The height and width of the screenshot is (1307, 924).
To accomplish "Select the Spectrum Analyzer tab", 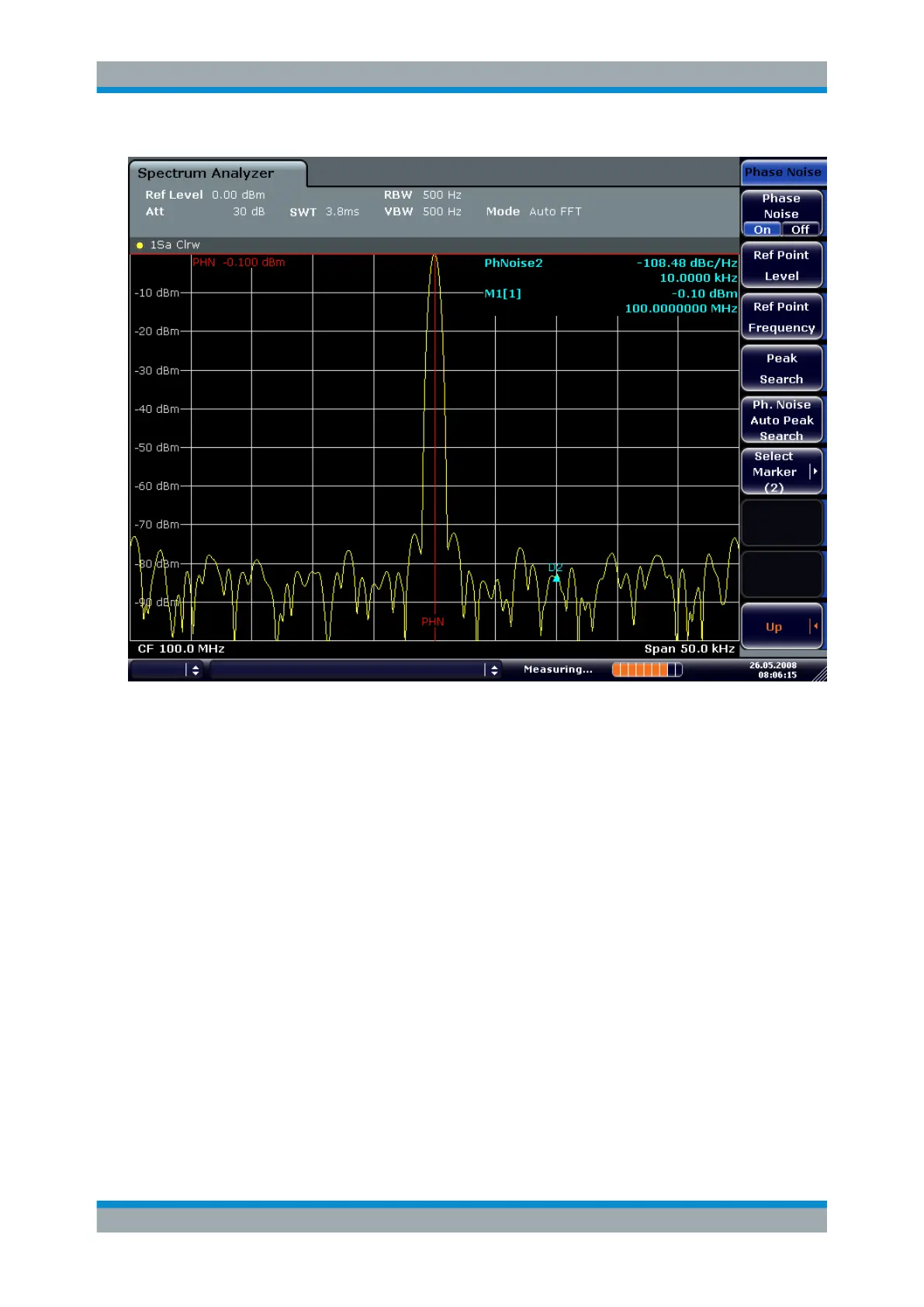I will point(217,173).
